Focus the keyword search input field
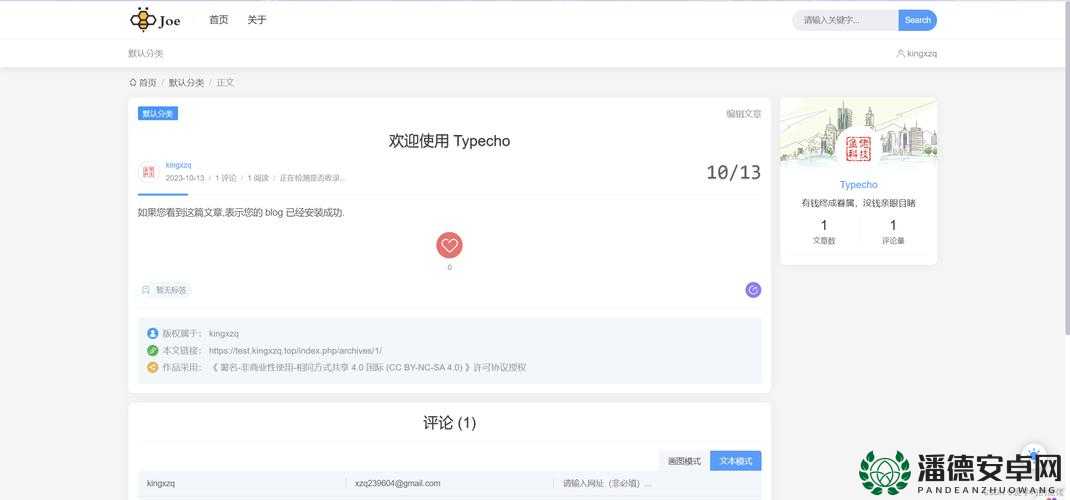The image size is (1070, 500). (x=845, y=20)
